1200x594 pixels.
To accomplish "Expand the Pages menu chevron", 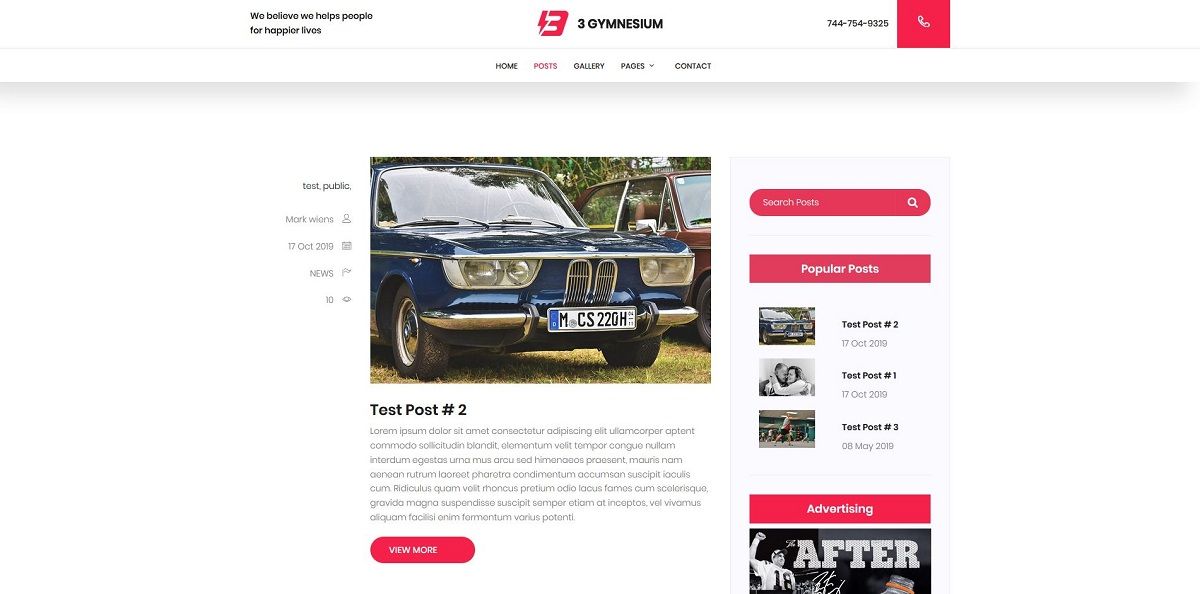I will pyautogui.click(x=652, y=66).
